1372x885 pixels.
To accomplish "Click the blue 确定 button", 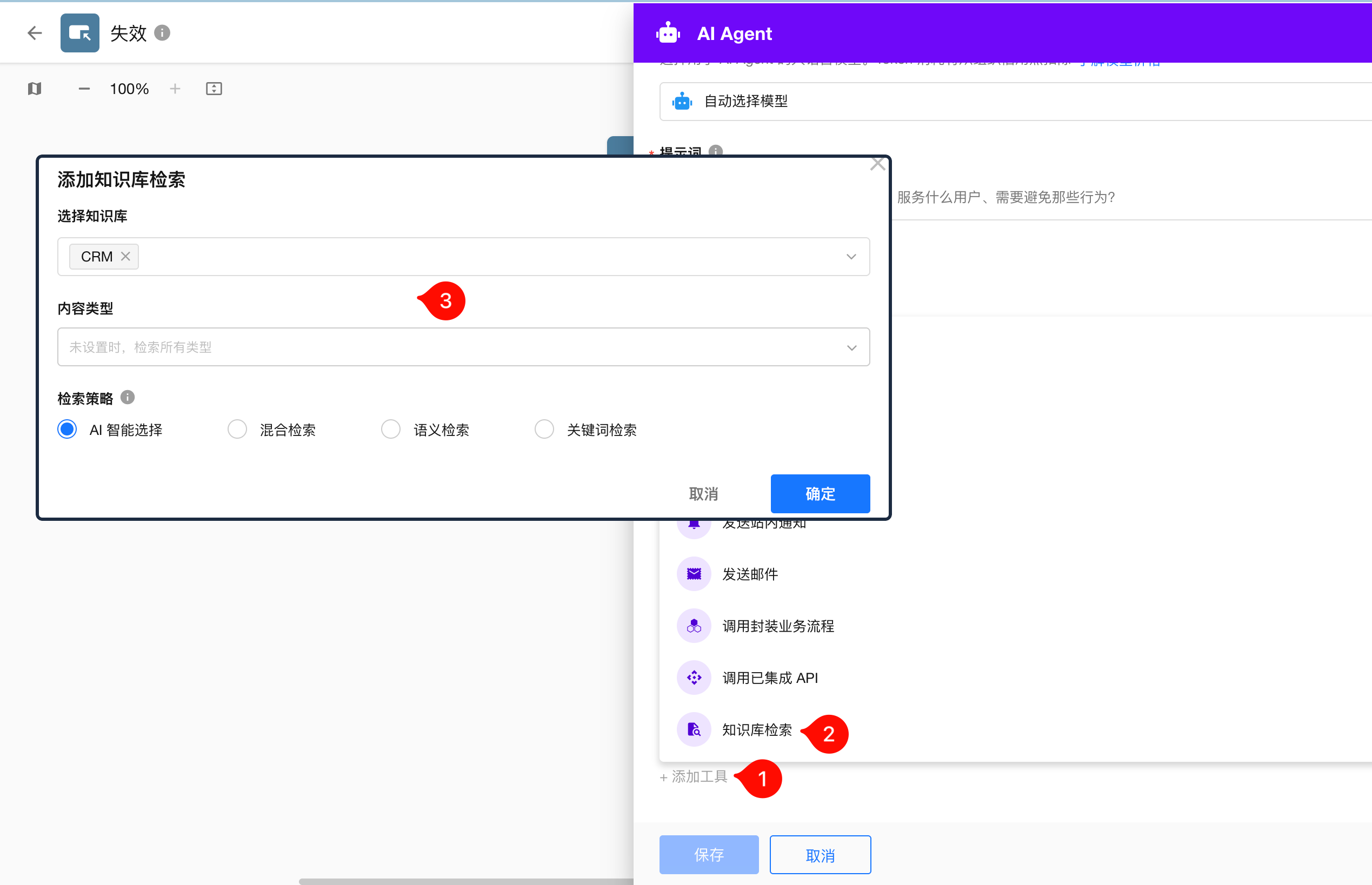I will [820, 494].
